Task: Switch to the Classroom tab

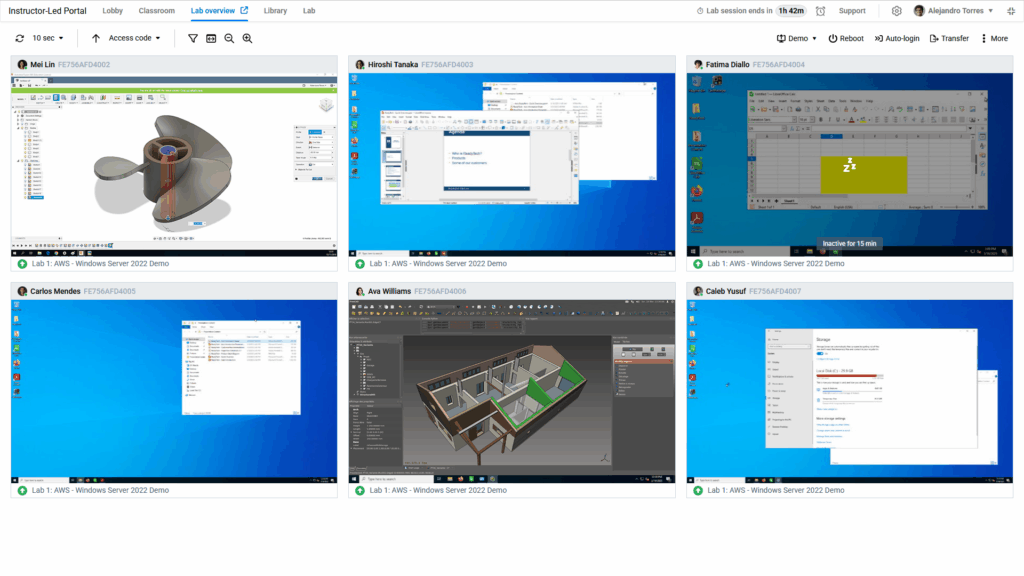Action: click(x=156, y=11)
